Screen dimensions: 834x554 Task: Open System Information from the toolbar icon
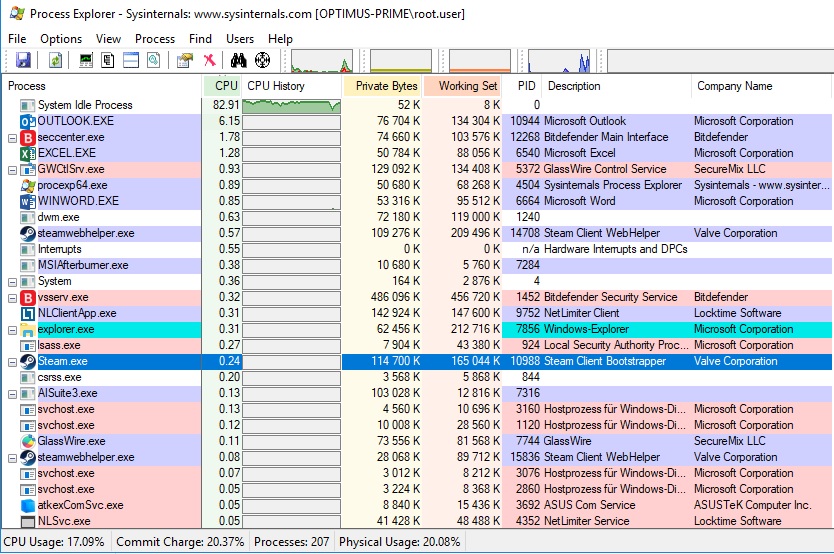click(86, 60)
